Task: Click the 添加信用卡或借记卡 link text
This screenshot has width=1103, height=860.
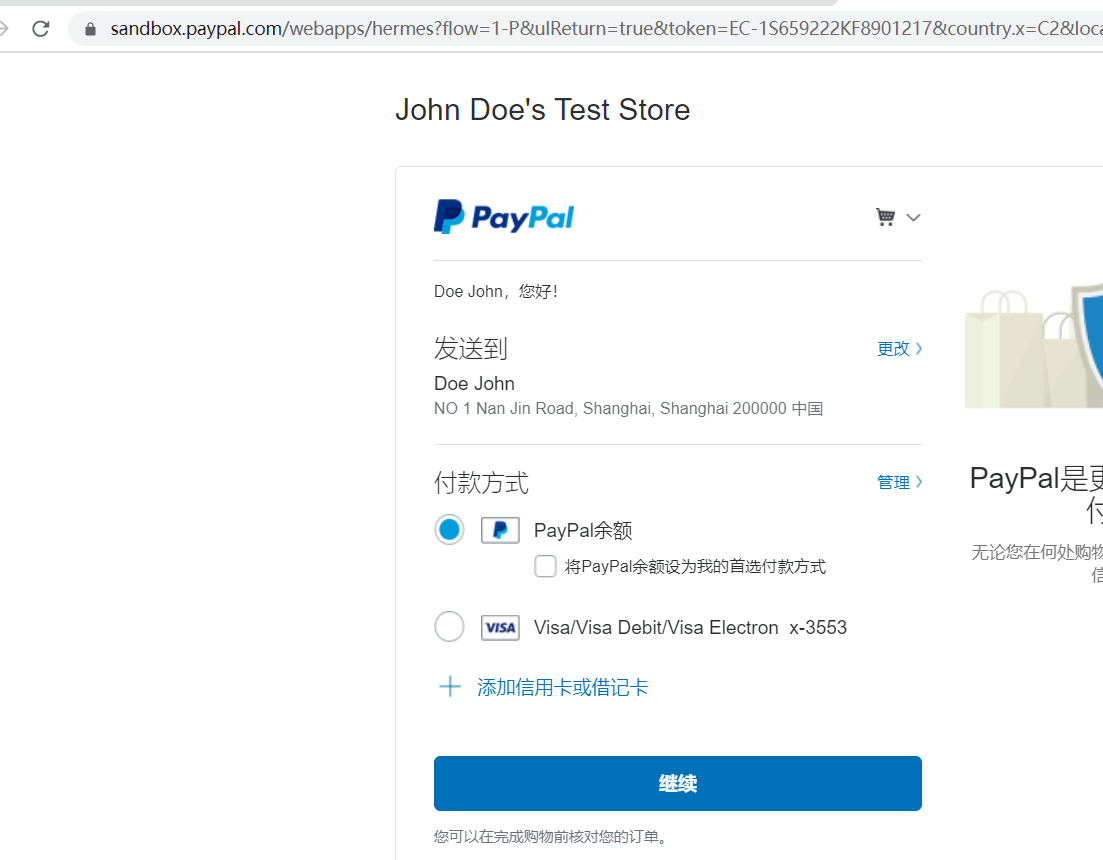Action: coord(562,687)
